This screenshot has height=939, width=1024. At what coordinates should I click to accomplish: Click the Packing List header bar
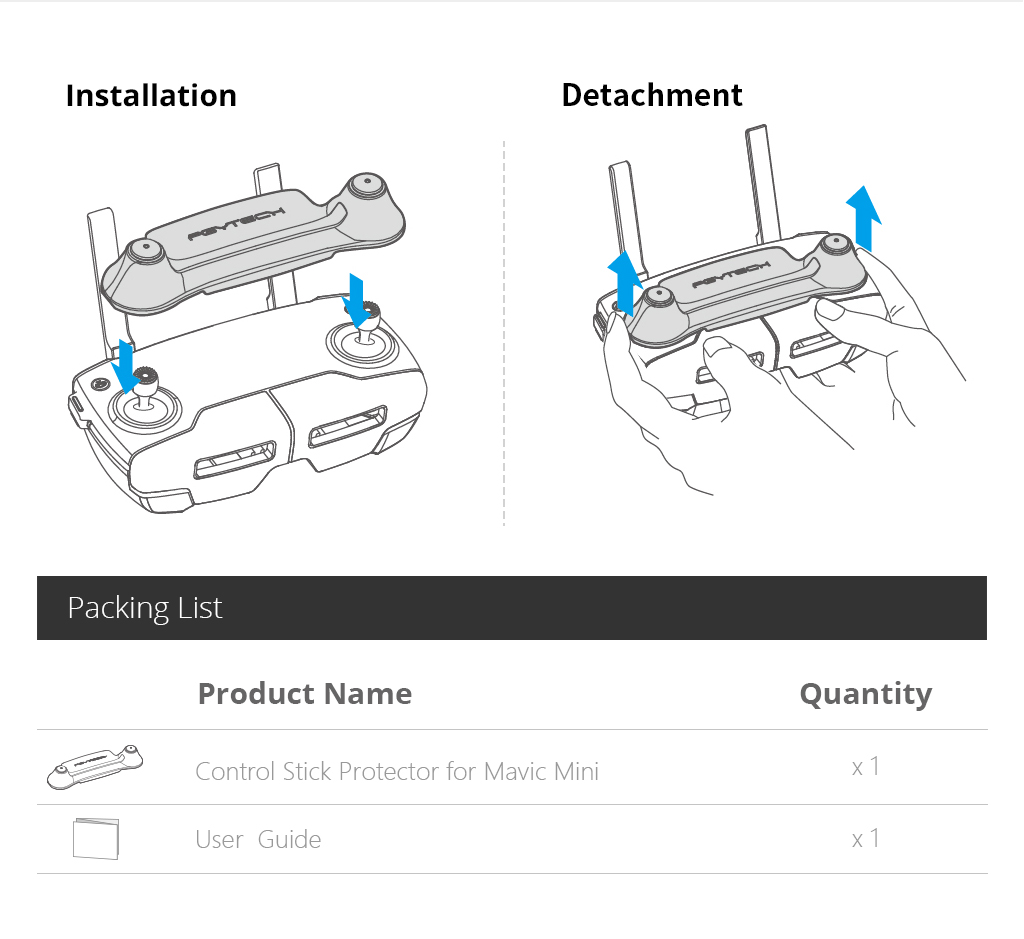512,608
